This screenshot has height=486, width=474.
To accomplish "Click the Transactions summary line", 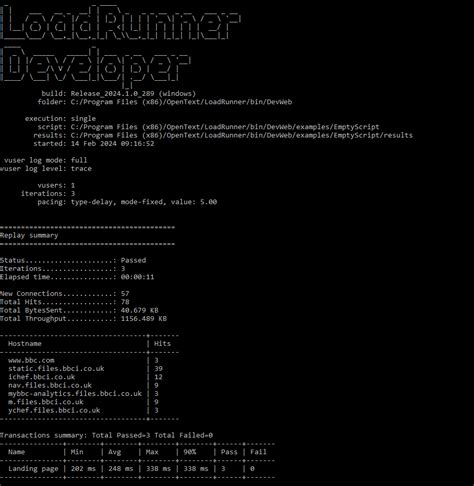I will click(106, 435).
